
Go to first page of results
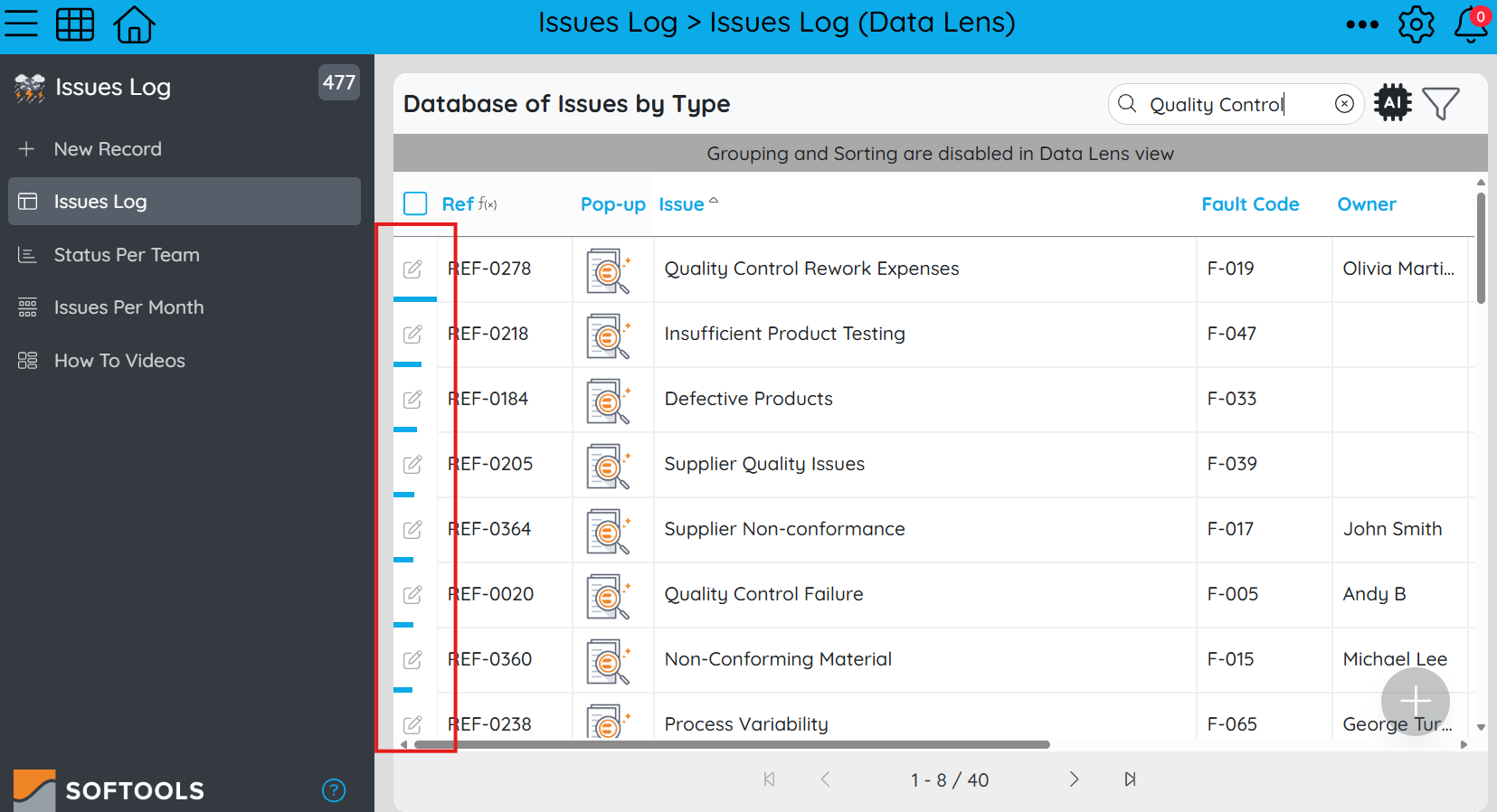point(769,779)
